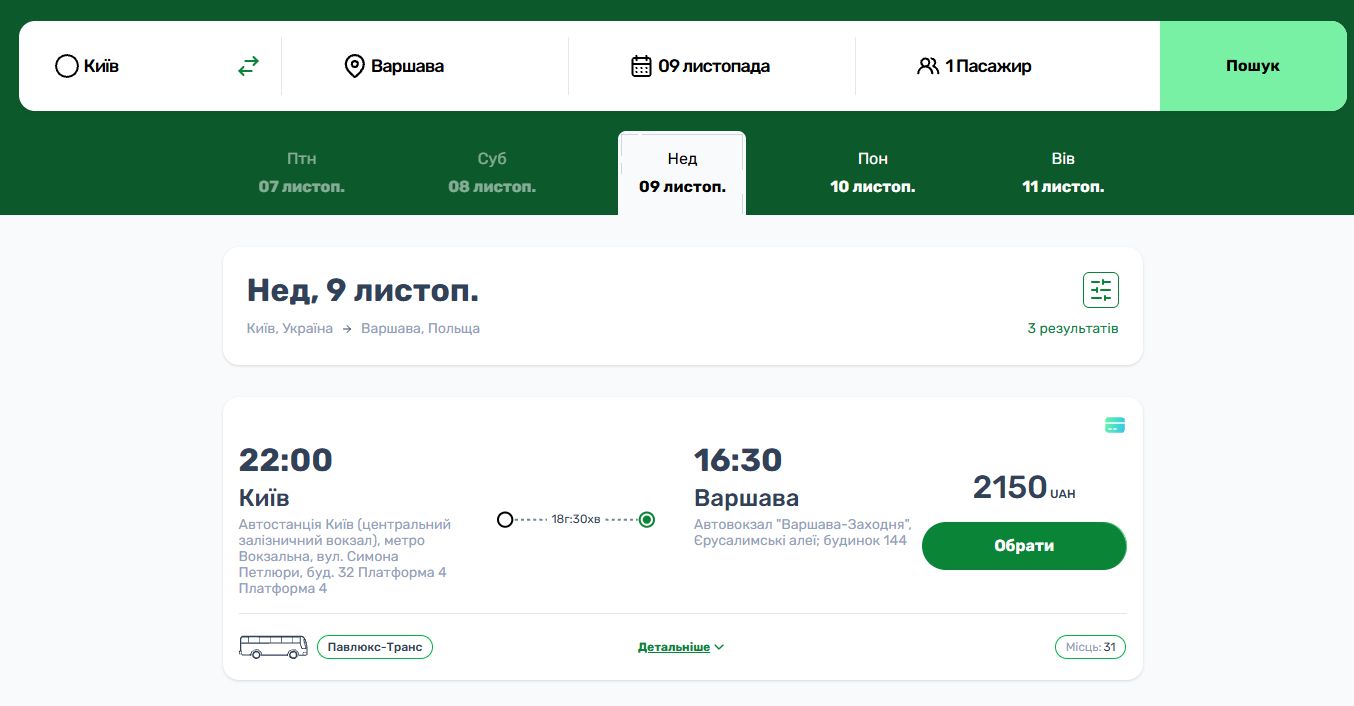Click the card payment icon
This screenshot has width=1354, height=706.
pos(1114,425)
